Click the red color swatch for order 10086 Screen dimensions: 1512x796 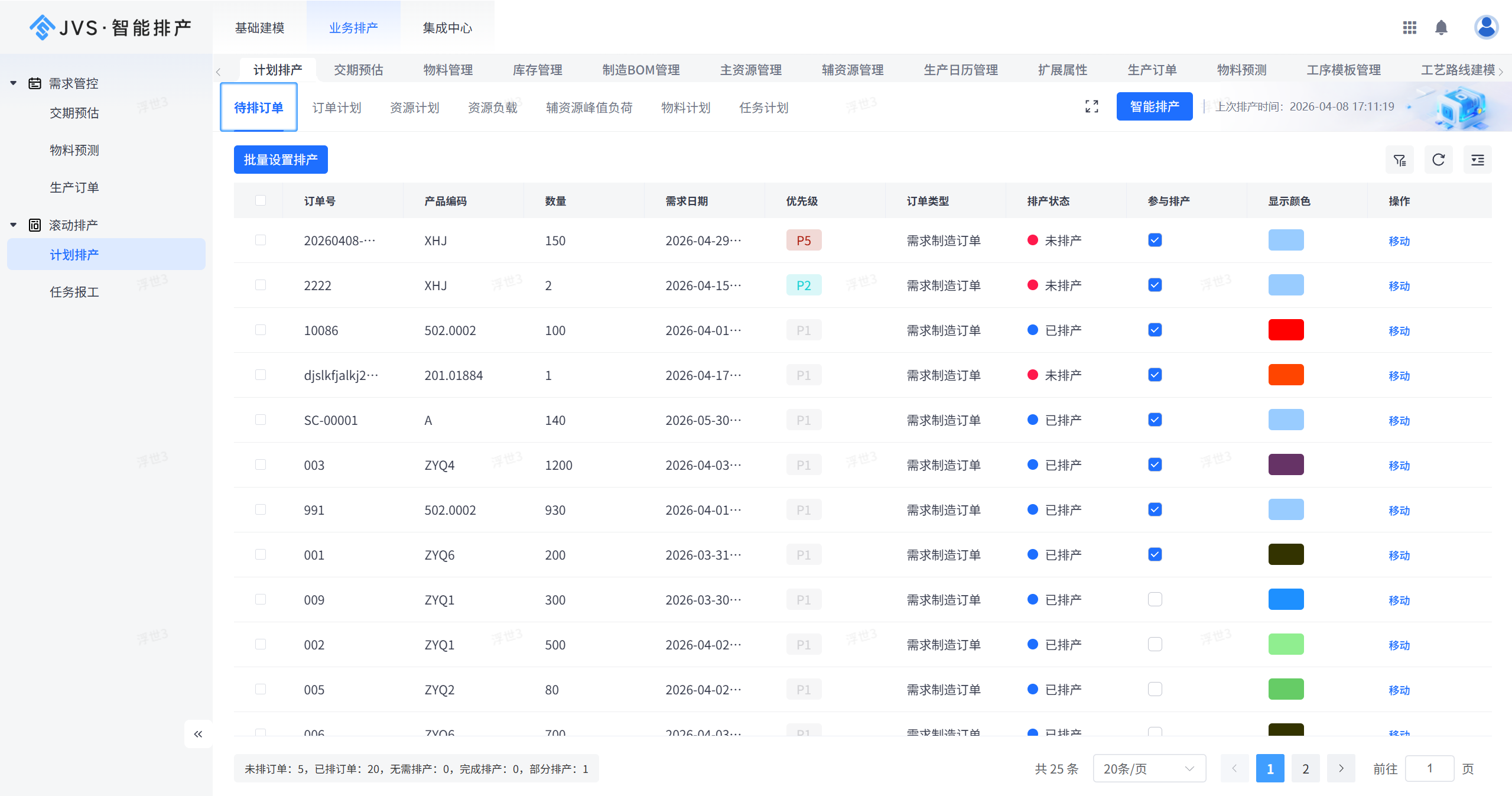(1286, 330)
